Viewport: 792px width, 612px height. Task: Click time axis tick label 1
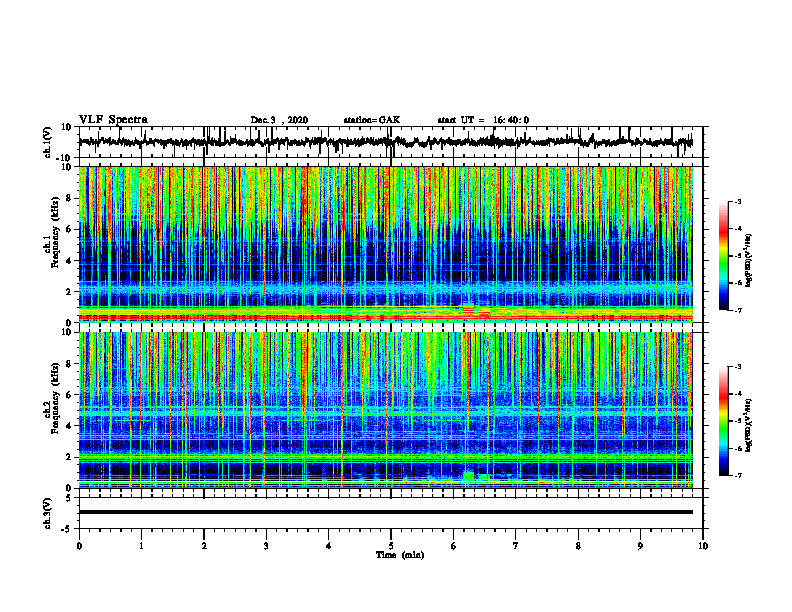(x=141, y=546)
